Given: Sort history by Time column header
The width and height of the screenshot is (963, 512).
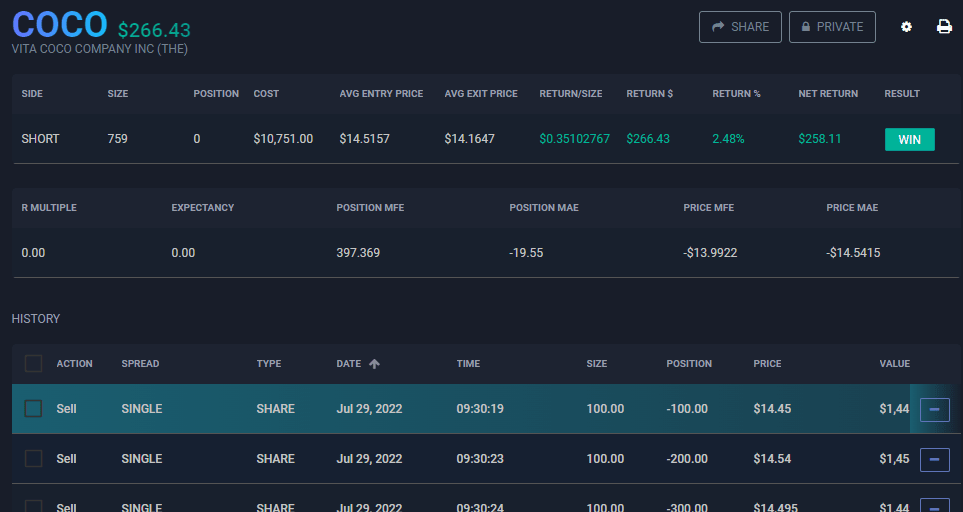Looking at the screenshot, I should tap(469, 364).
